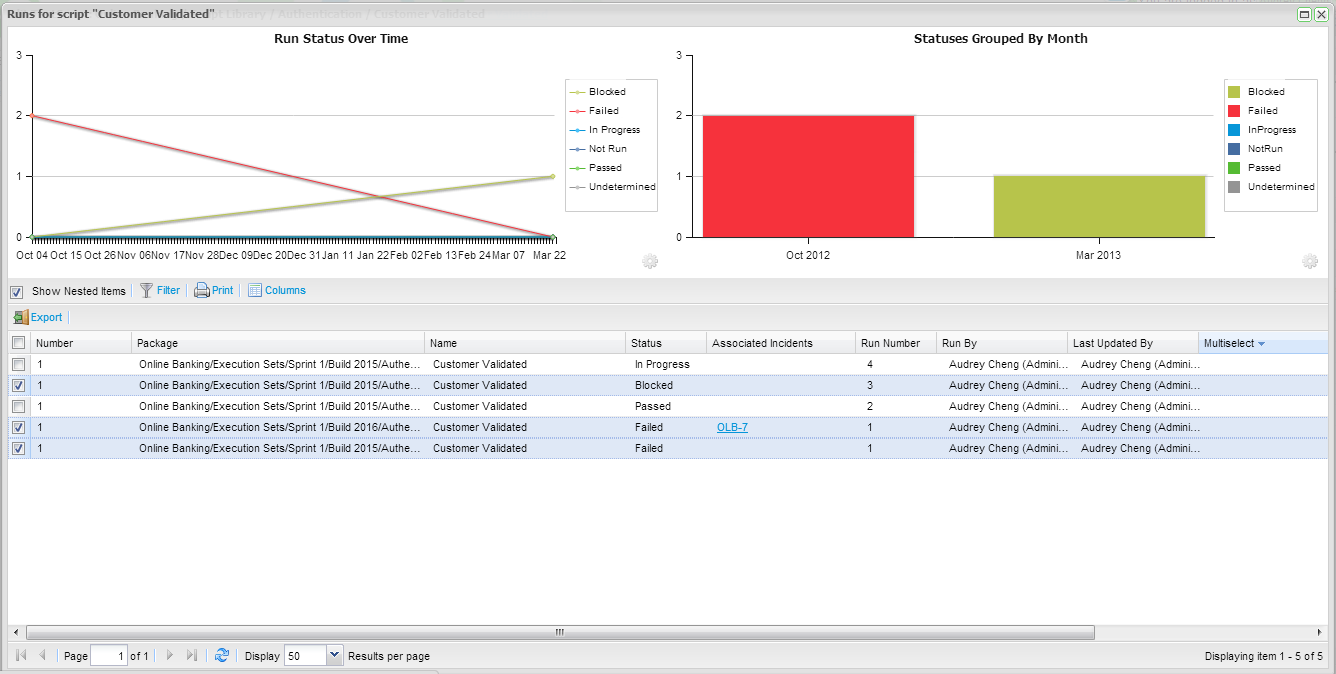Open bar chart settings gear
The width and height of the screenshot is (1336, 674).
(x=1310, y=261)
